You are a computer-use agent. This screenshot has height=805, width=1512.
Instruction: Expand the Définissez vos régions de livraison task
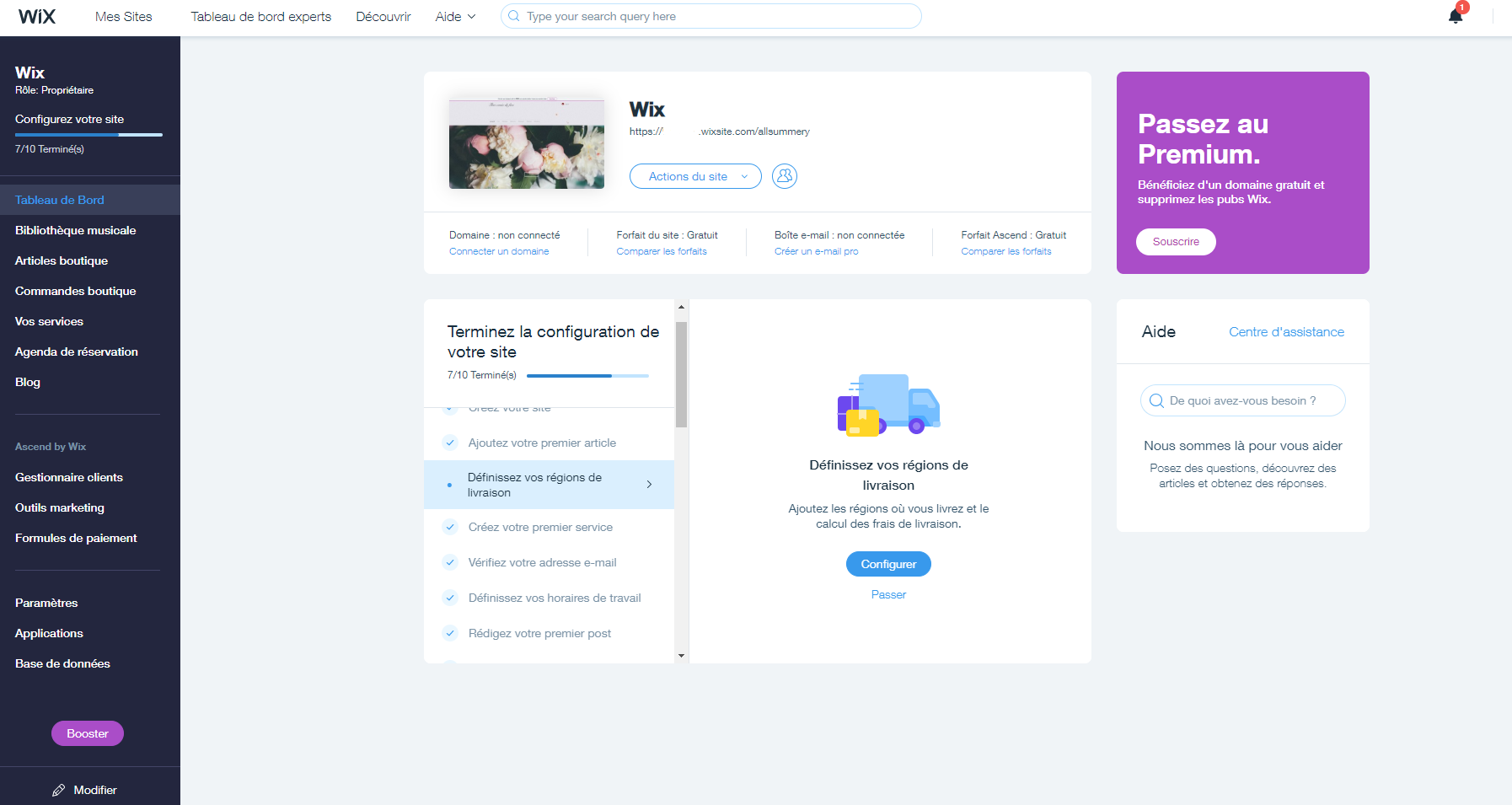pos(649,485)
